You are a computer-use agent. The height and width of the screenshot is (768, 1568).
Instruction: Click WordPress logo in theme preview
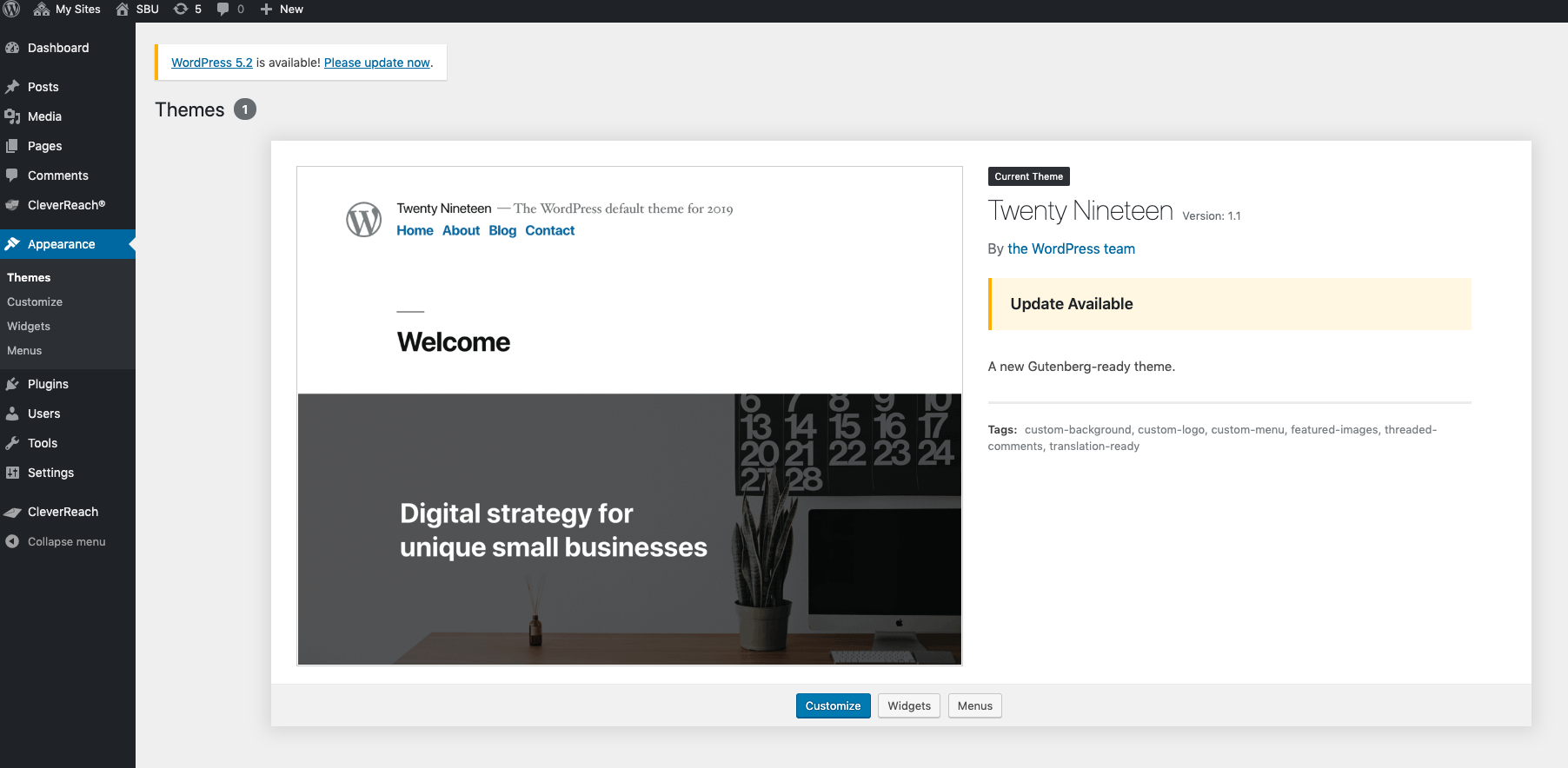click(x=364, y=220)
